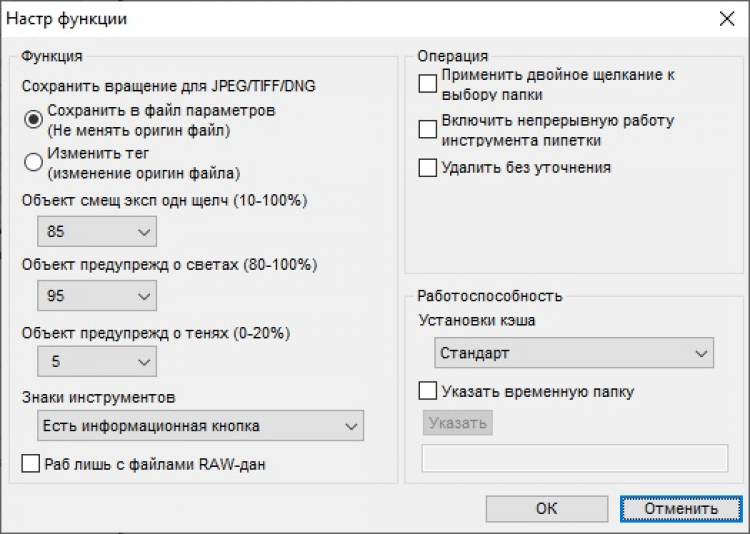Viewport: 750px width, 534px height.
Task: Click the disabled 'Указать' button
Action: [458, 423]
